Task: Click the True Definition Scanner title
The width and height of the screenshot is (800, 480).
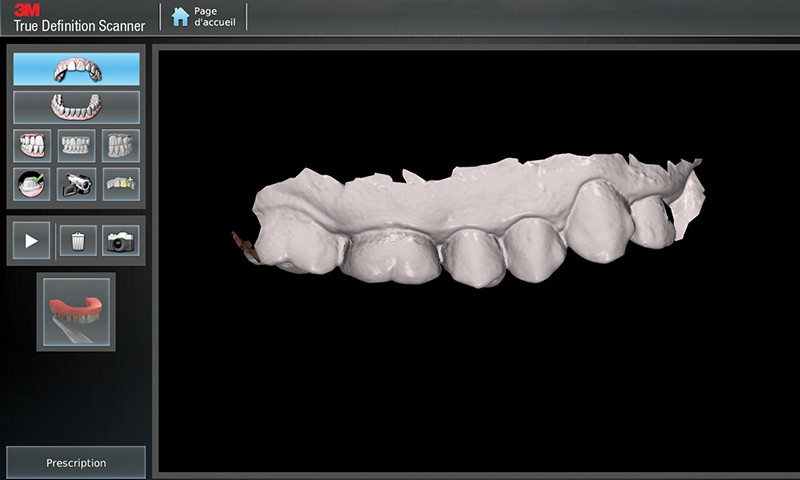Action: (79, 25)
